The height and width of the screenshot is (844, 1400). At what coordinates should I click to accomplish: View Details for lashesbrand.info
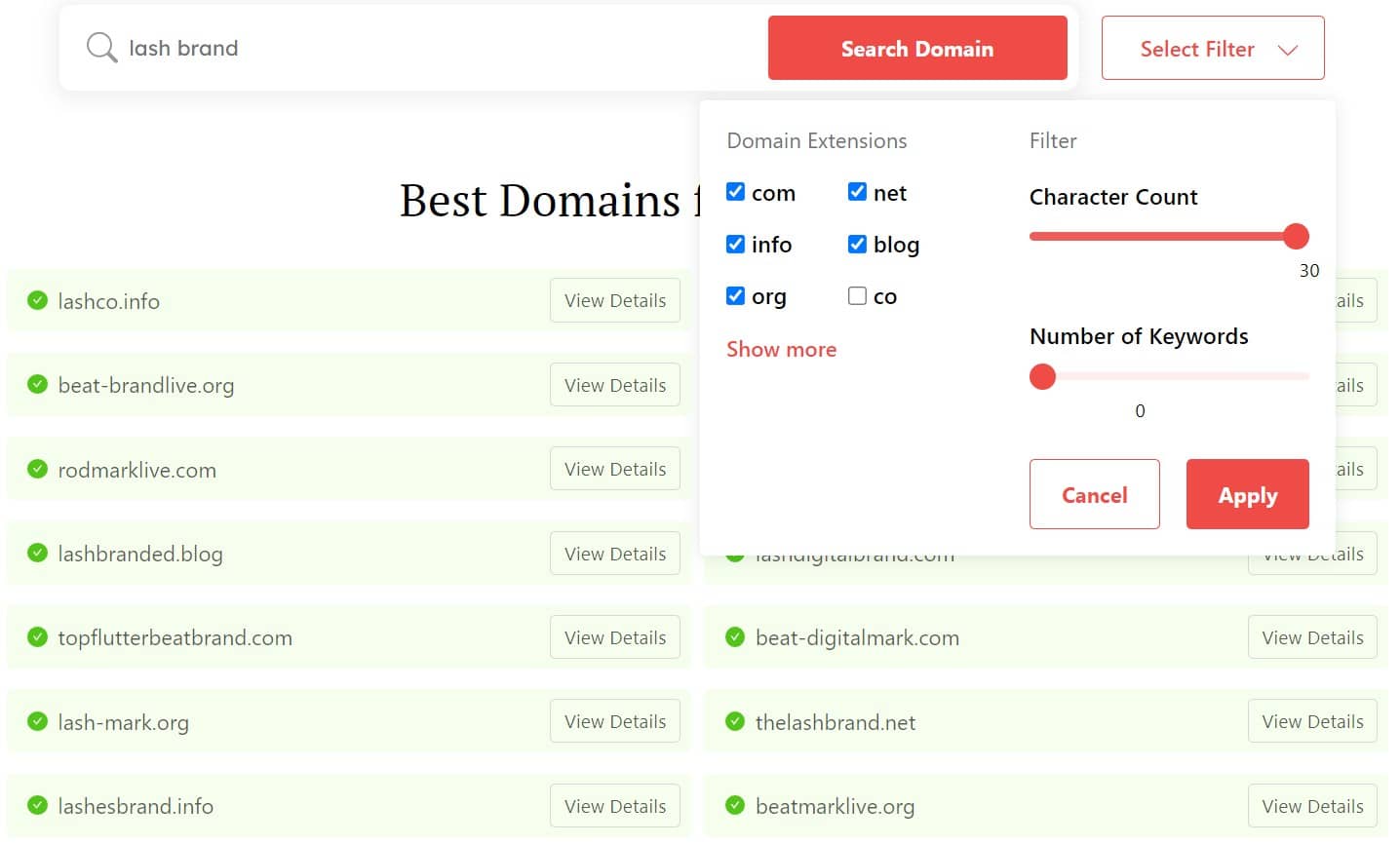(x=615, y=806)
